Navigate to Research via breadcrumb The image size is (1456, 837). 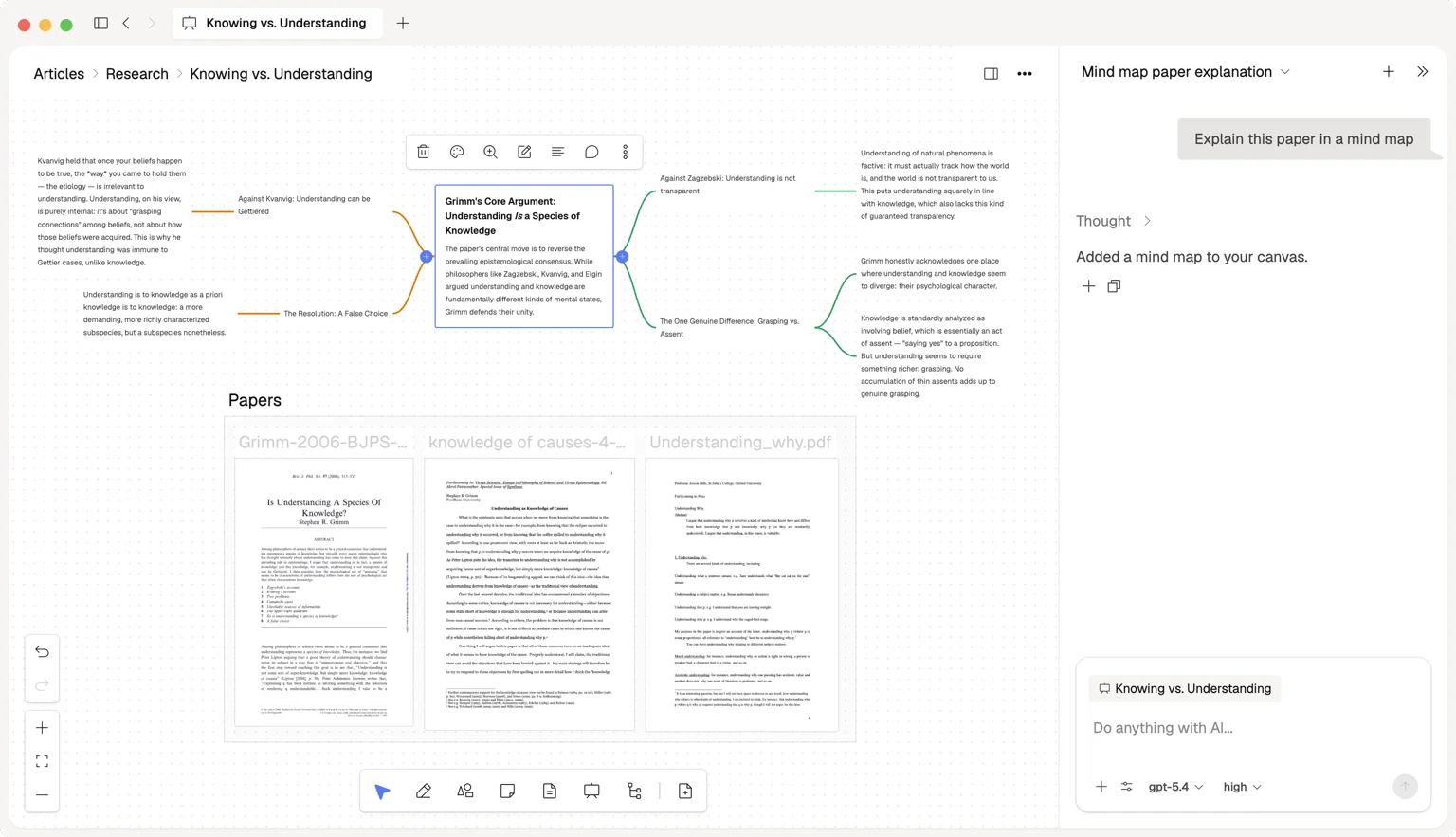point(136,73)
